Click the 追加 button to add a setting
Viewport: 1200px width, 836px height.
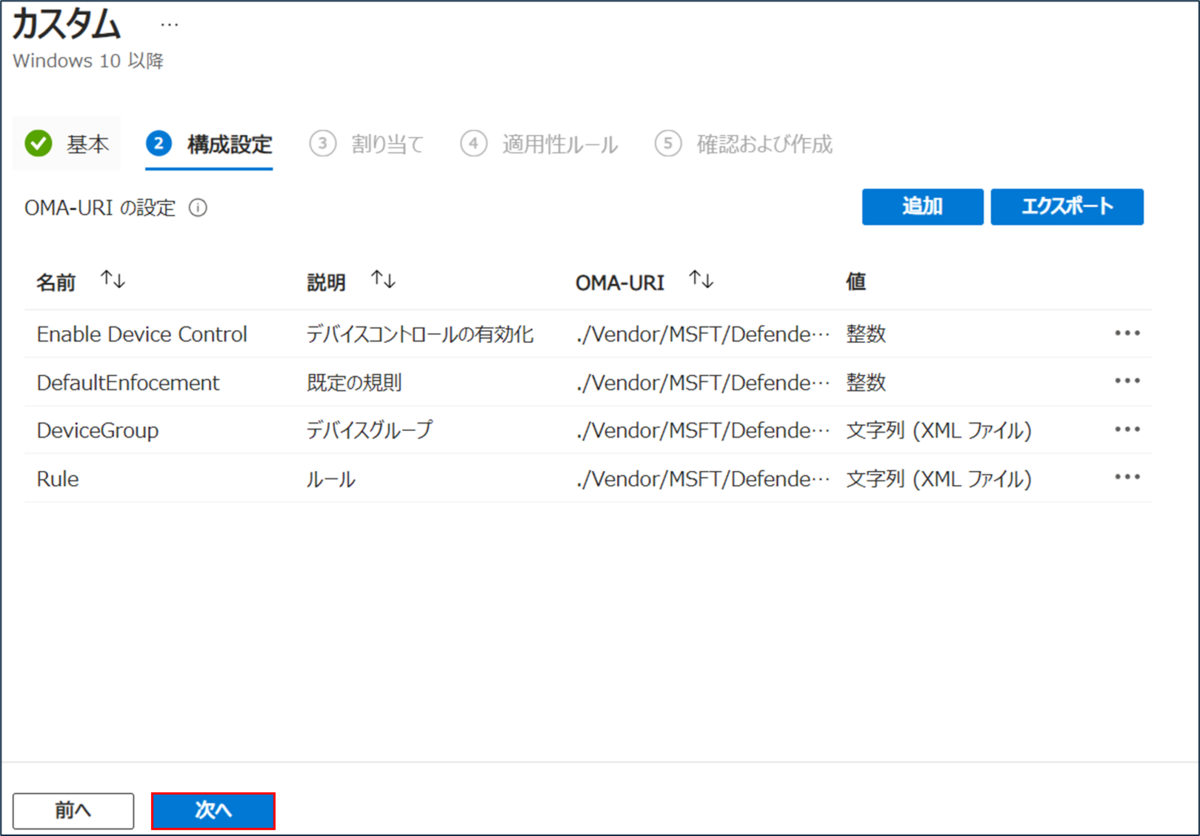click(922, 206)
